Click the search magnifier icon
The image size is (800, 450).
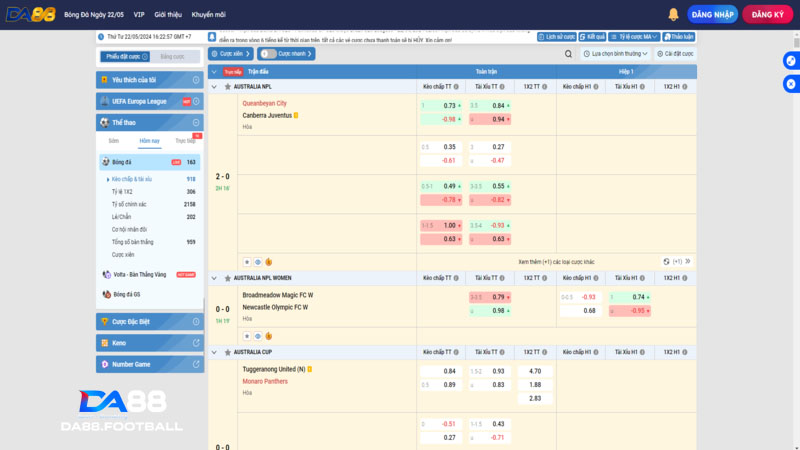click(569, 54)
